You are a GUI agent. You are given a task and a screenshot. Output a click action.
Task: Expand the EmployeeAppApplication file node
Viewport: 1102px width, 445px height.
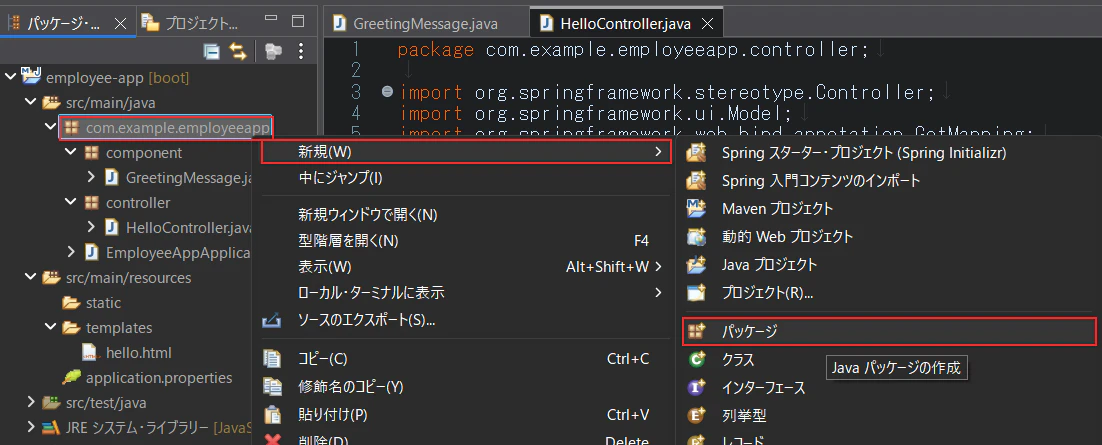point(70,252)
